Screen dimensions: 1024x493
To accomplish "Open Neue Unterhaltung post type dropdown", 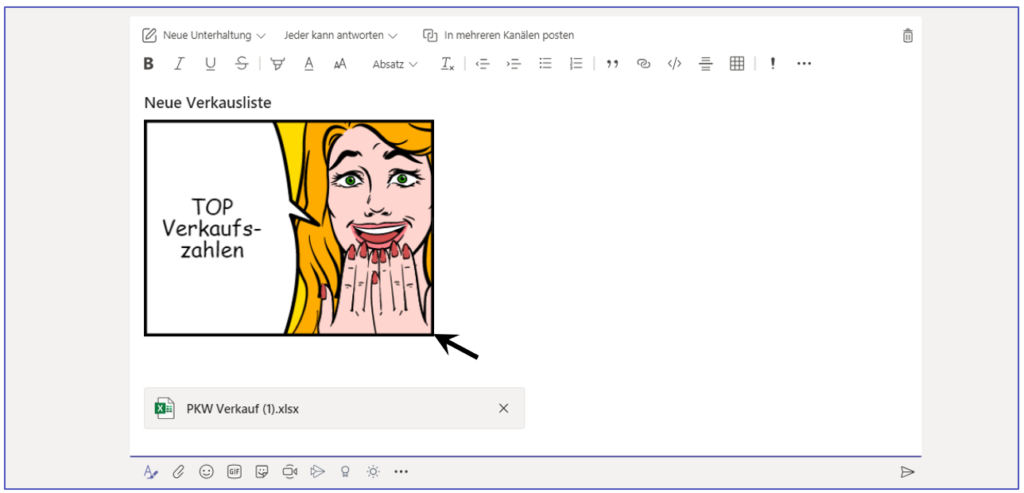I will click(x=214, y=35).
